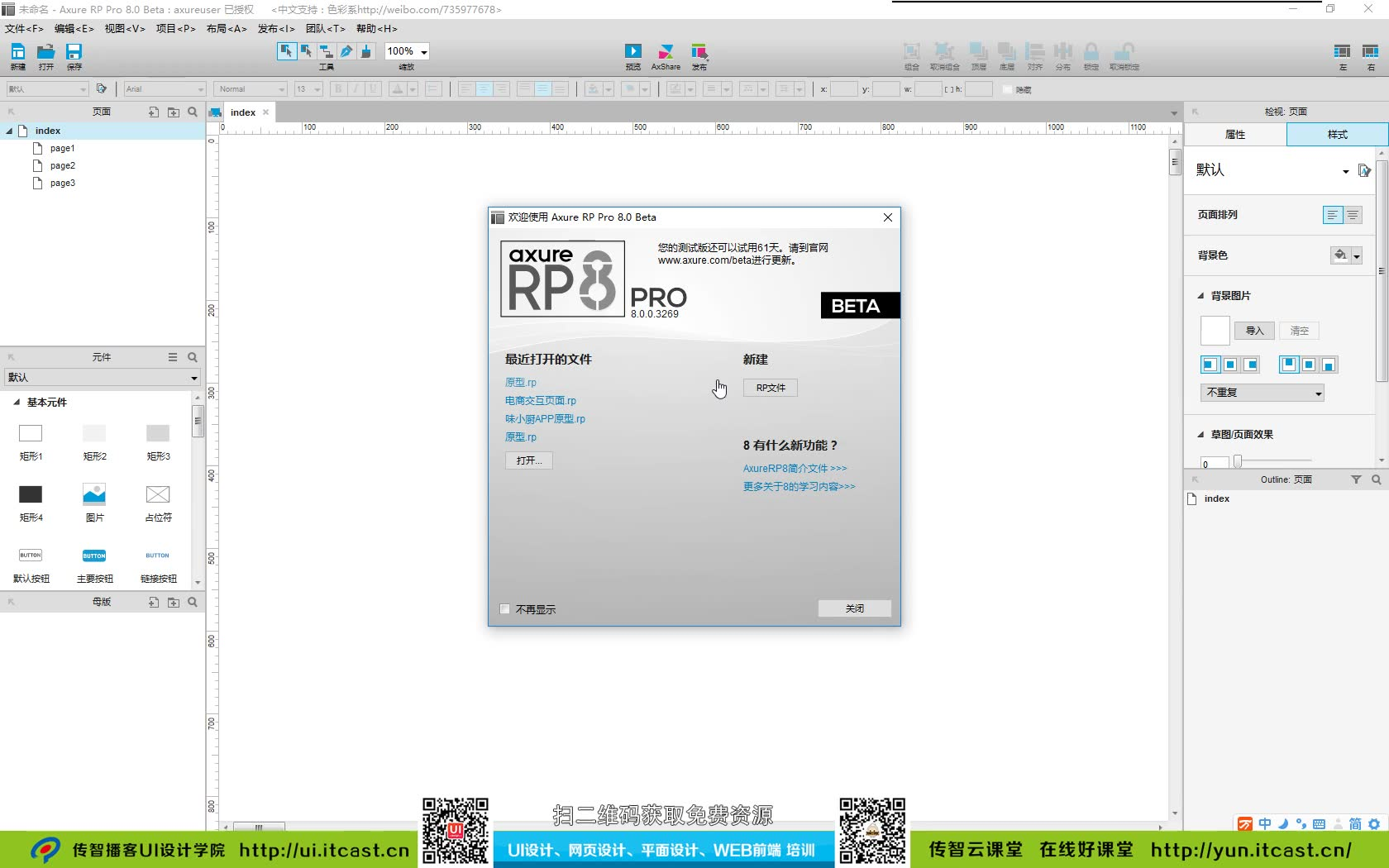
Task: Click the 锁定 (lock) toolbar icon
Action: coord(1091,51)
